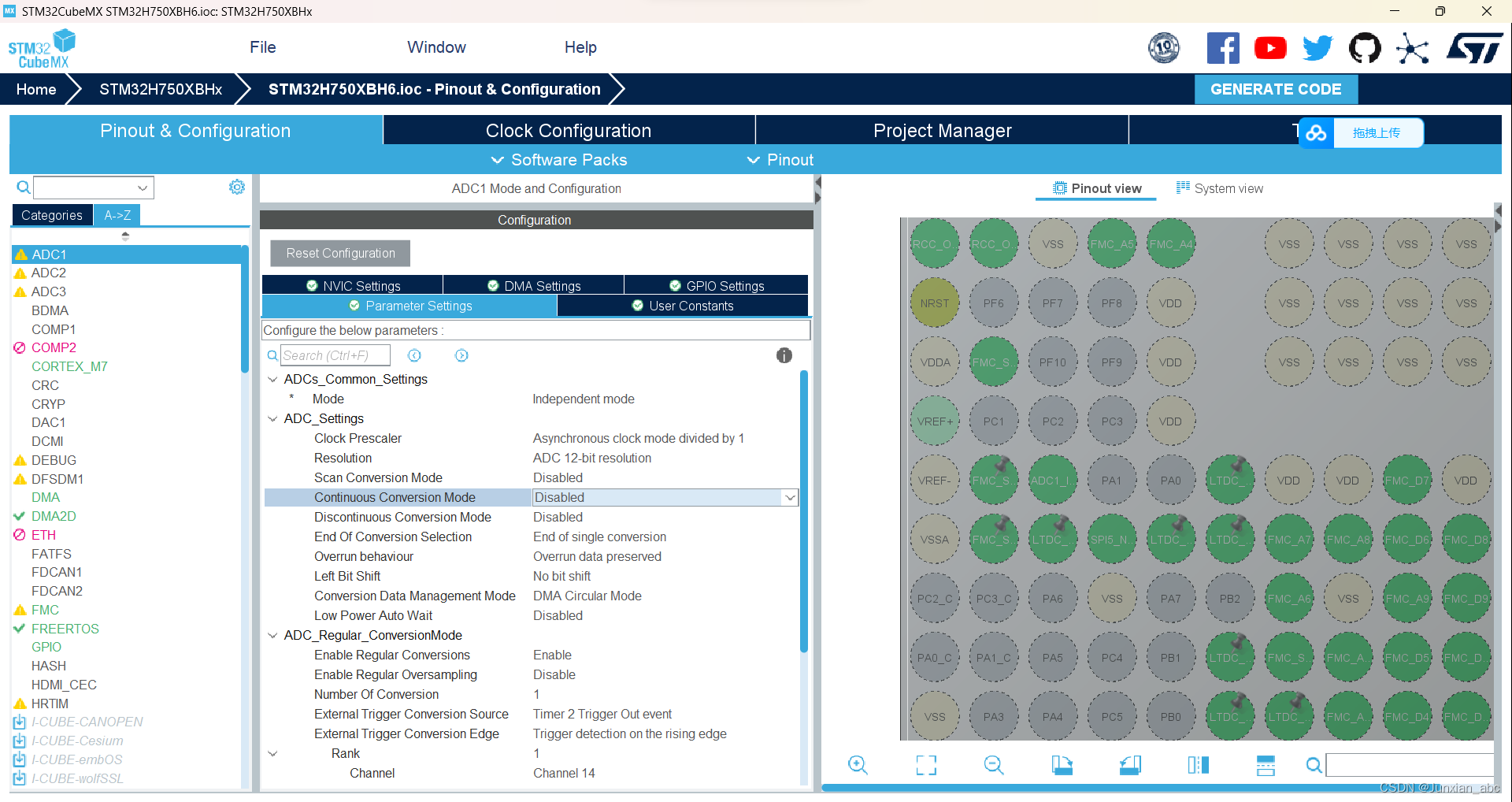Flip the chip view horizontally
The width and height of the screenshot is (1512, 802).
tap(1198, 765)
